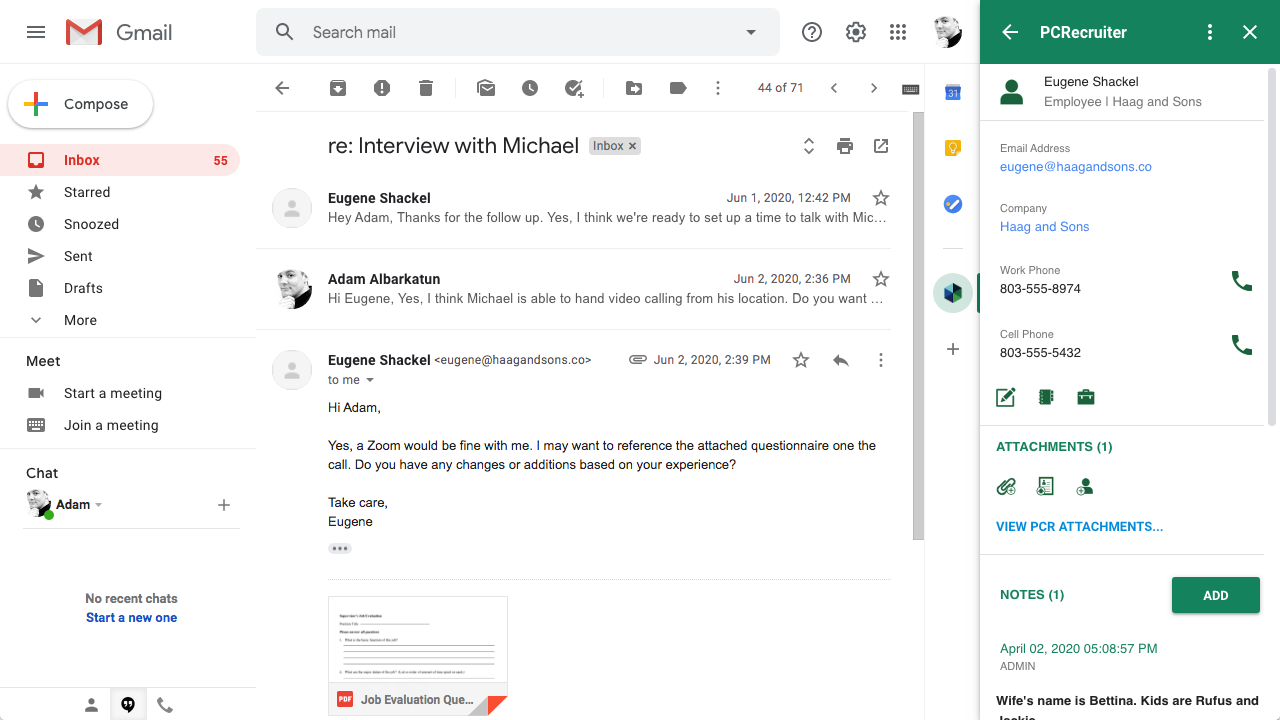Screen dimensions: 1280x720
Task: Switch to the Inbox label in the sidebar
Action: click(81, 159)
